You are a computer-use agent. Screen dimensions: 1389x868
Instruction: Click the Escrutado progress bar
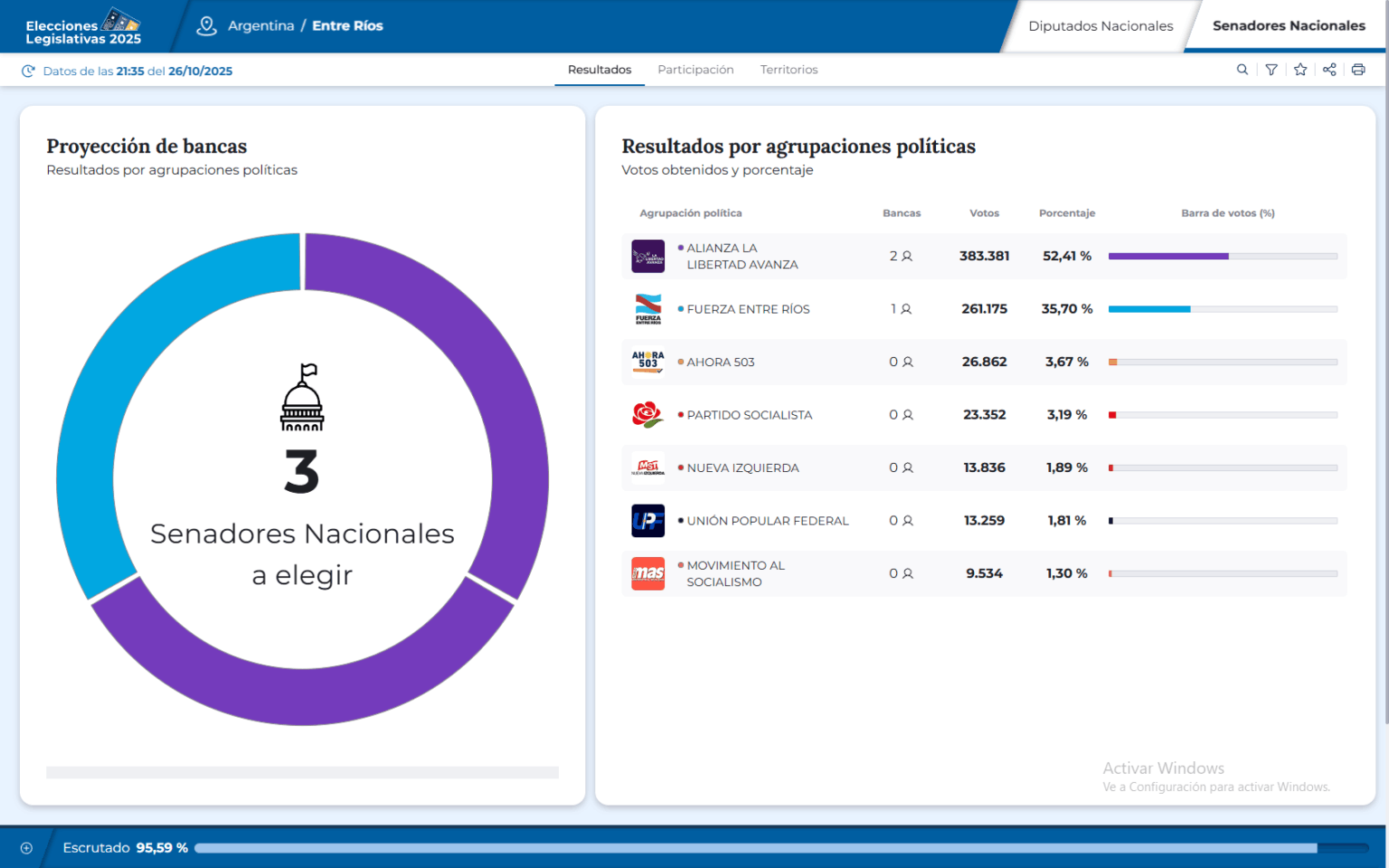tap(781, 848)
